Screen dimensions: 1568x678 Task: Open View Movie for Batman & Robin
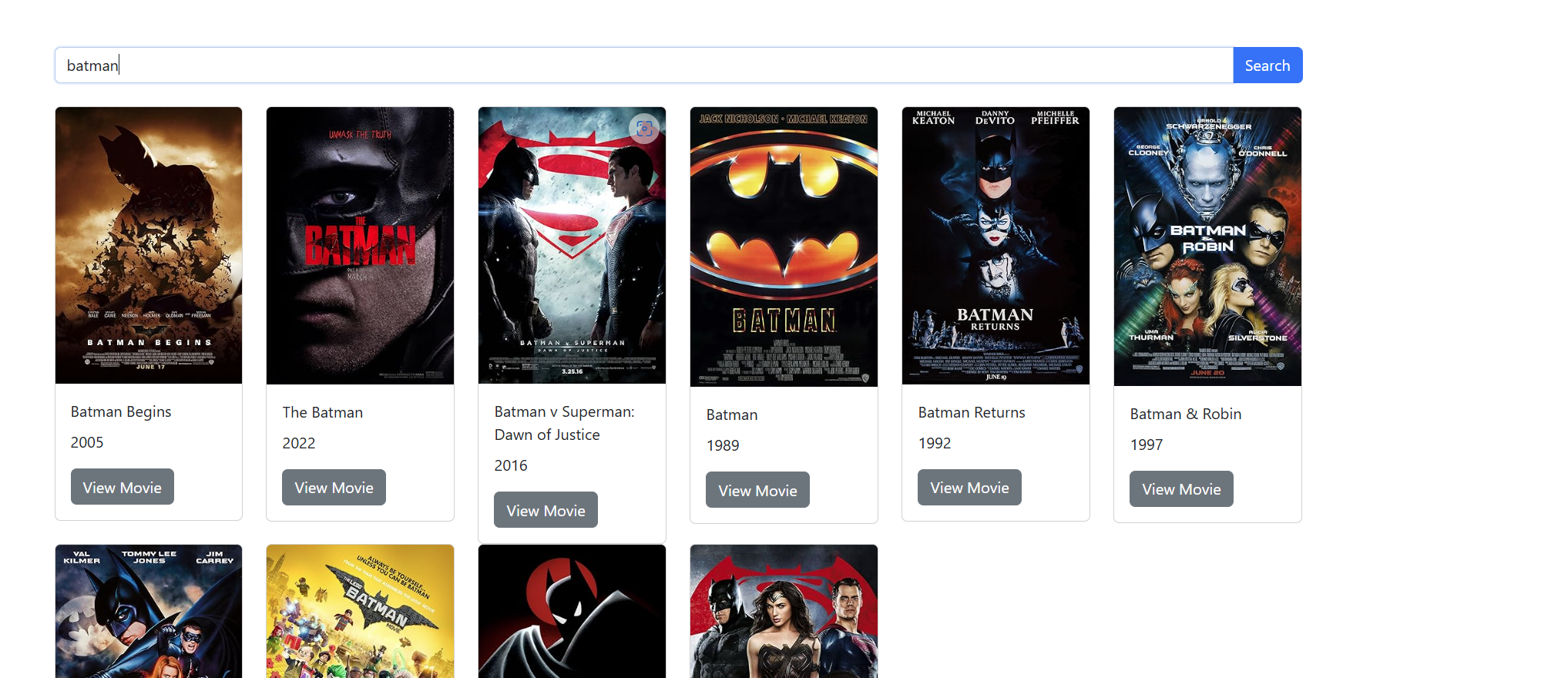click(x=1181, y=489)
